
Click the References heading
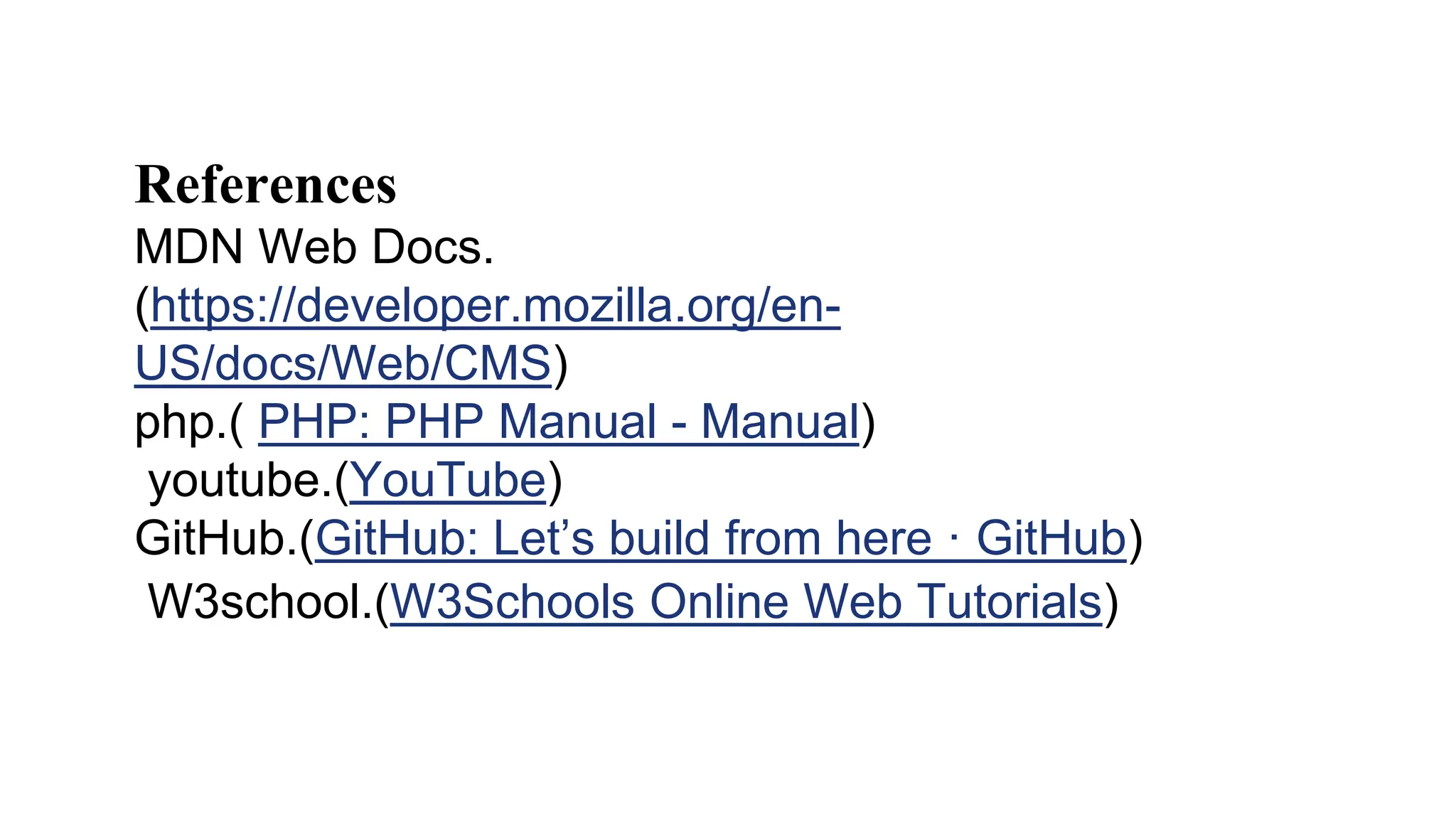[266, 185]
